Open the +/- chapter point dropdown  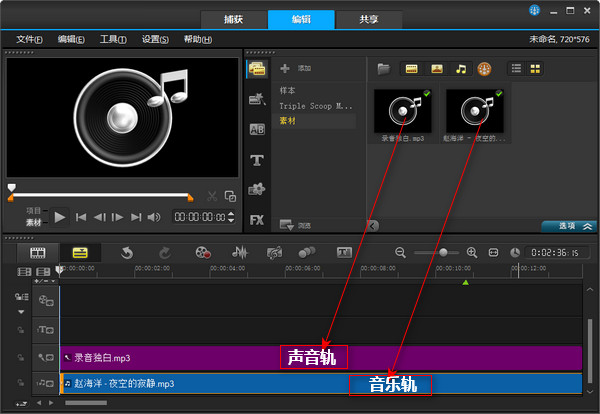click(x=46, y=281)
